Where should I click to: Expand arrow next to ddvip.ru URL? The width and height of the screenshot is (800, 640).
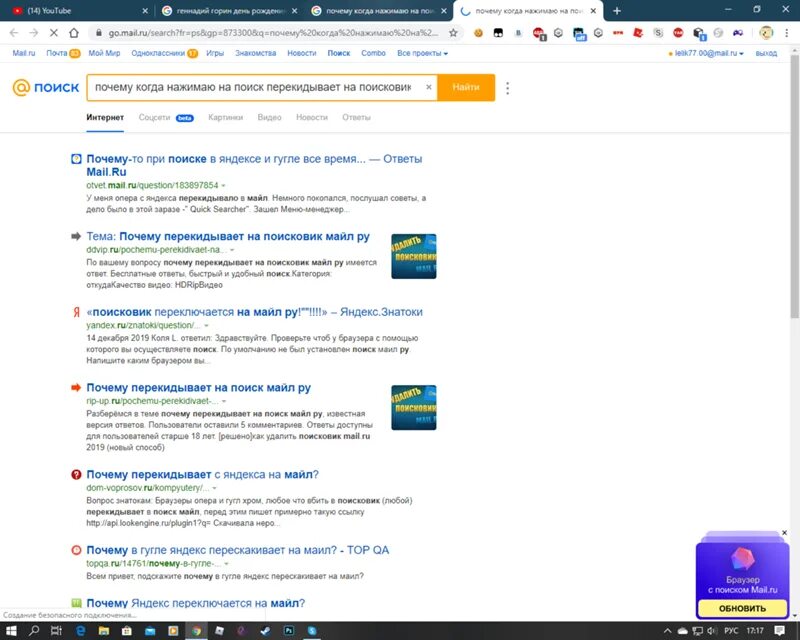click(x=232, y=250)
